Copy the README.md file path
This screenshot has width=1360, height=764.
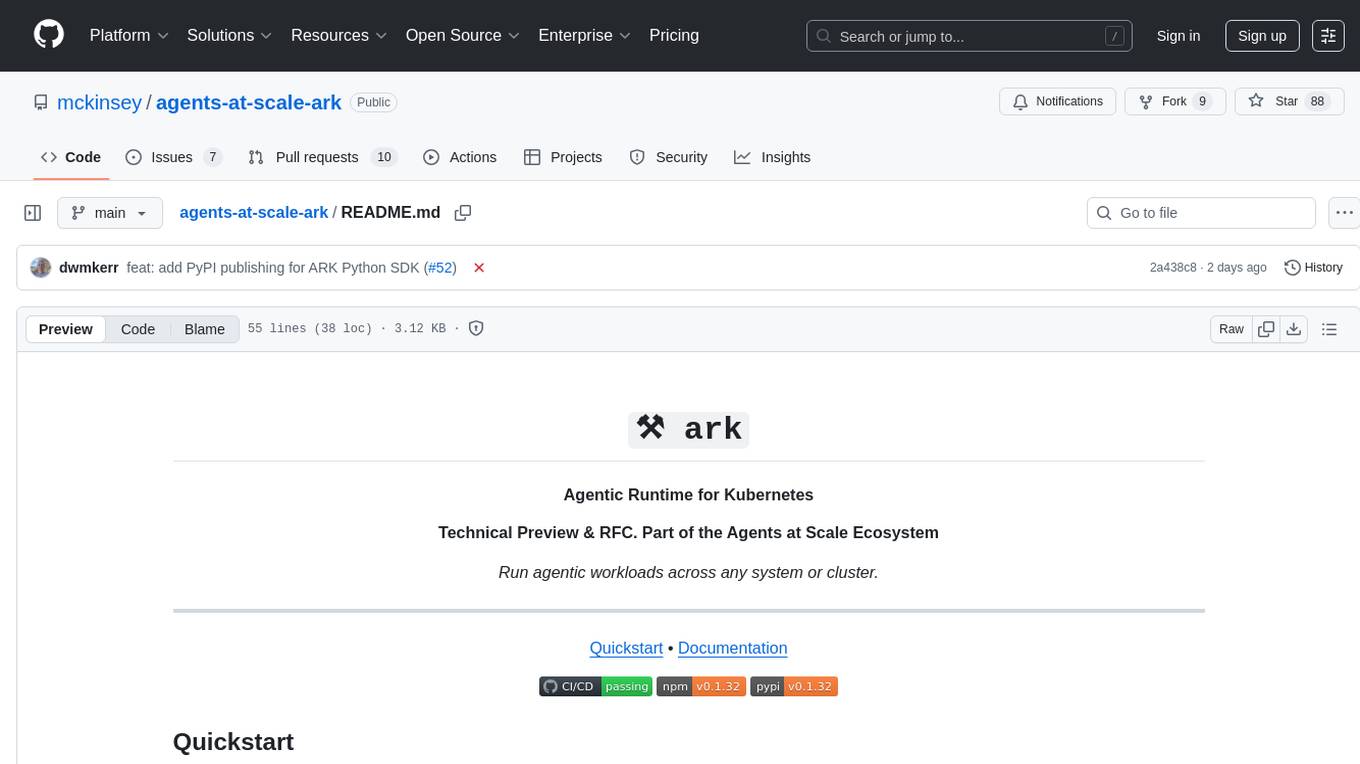tap(462, 212)
